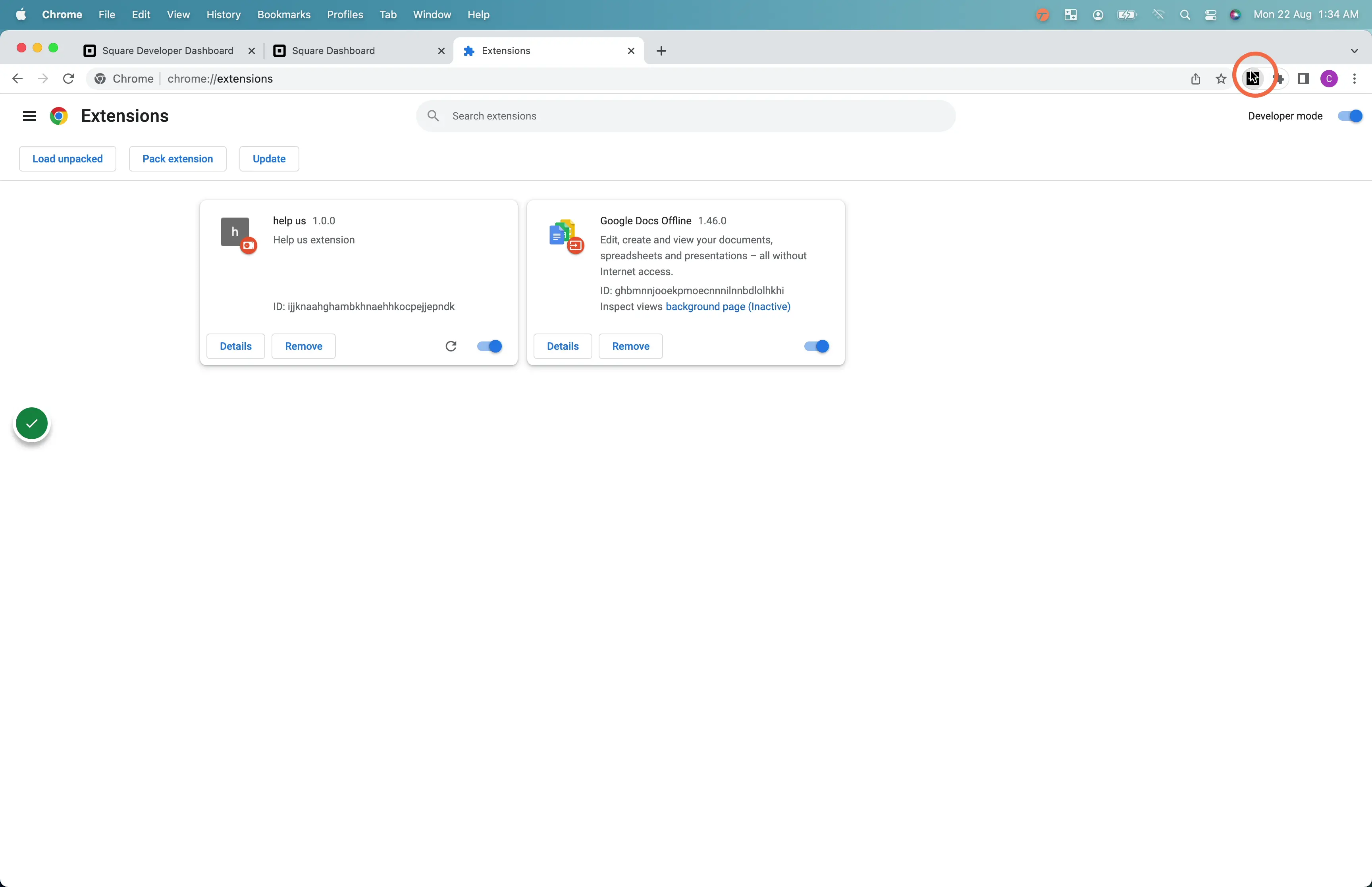Disable the help us extension toggle
The height and width of the screenshot is (887, 1372).
coord(489,346)
